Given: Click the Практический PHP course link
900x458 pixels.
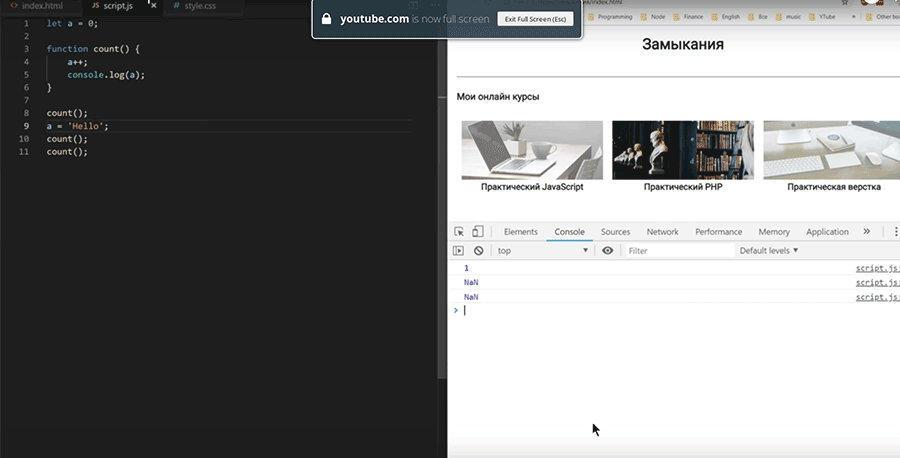Looking at the screenshot, I should 683,187.
